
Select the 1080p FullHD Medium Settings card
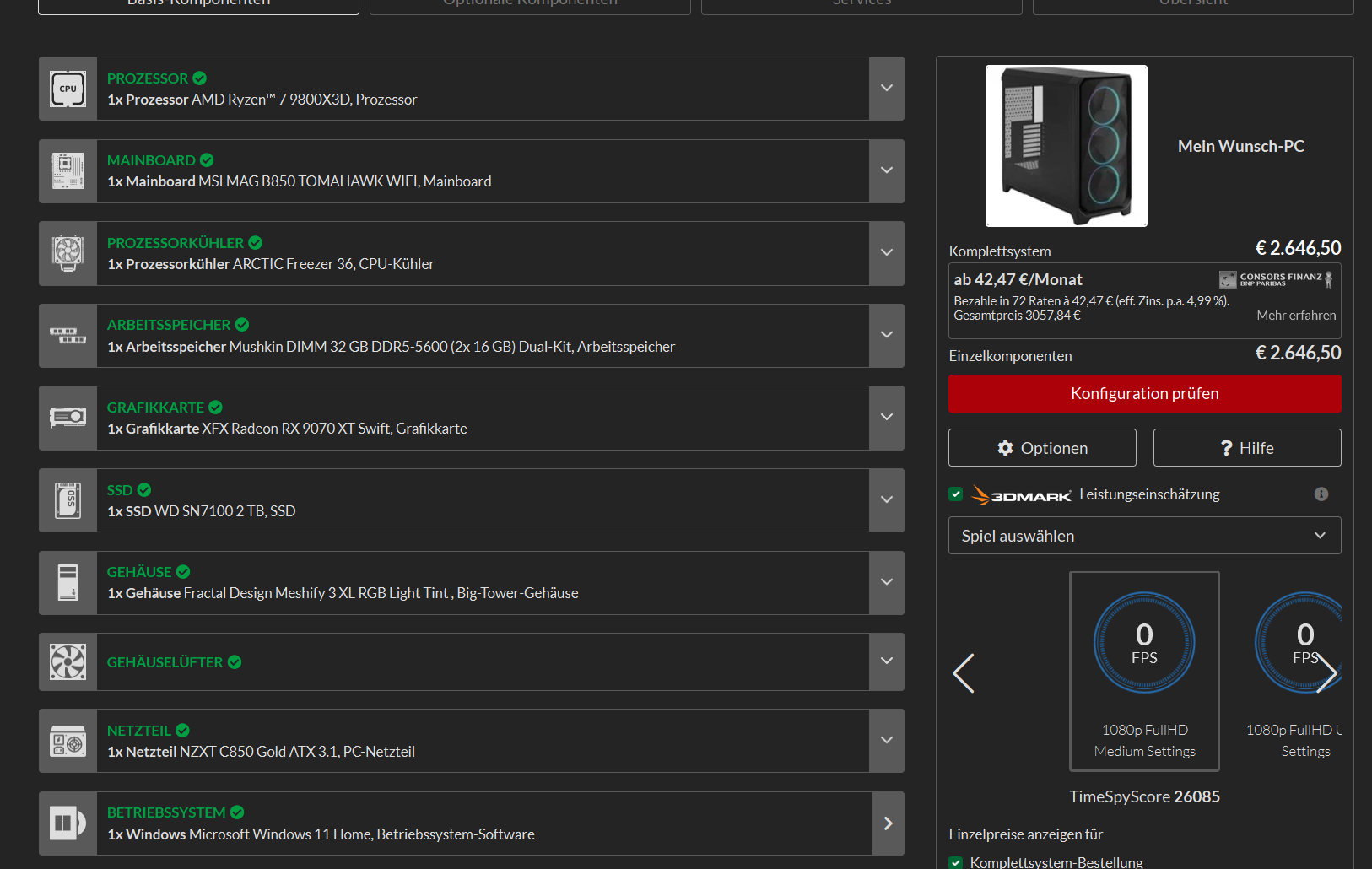pos(1145,672)
